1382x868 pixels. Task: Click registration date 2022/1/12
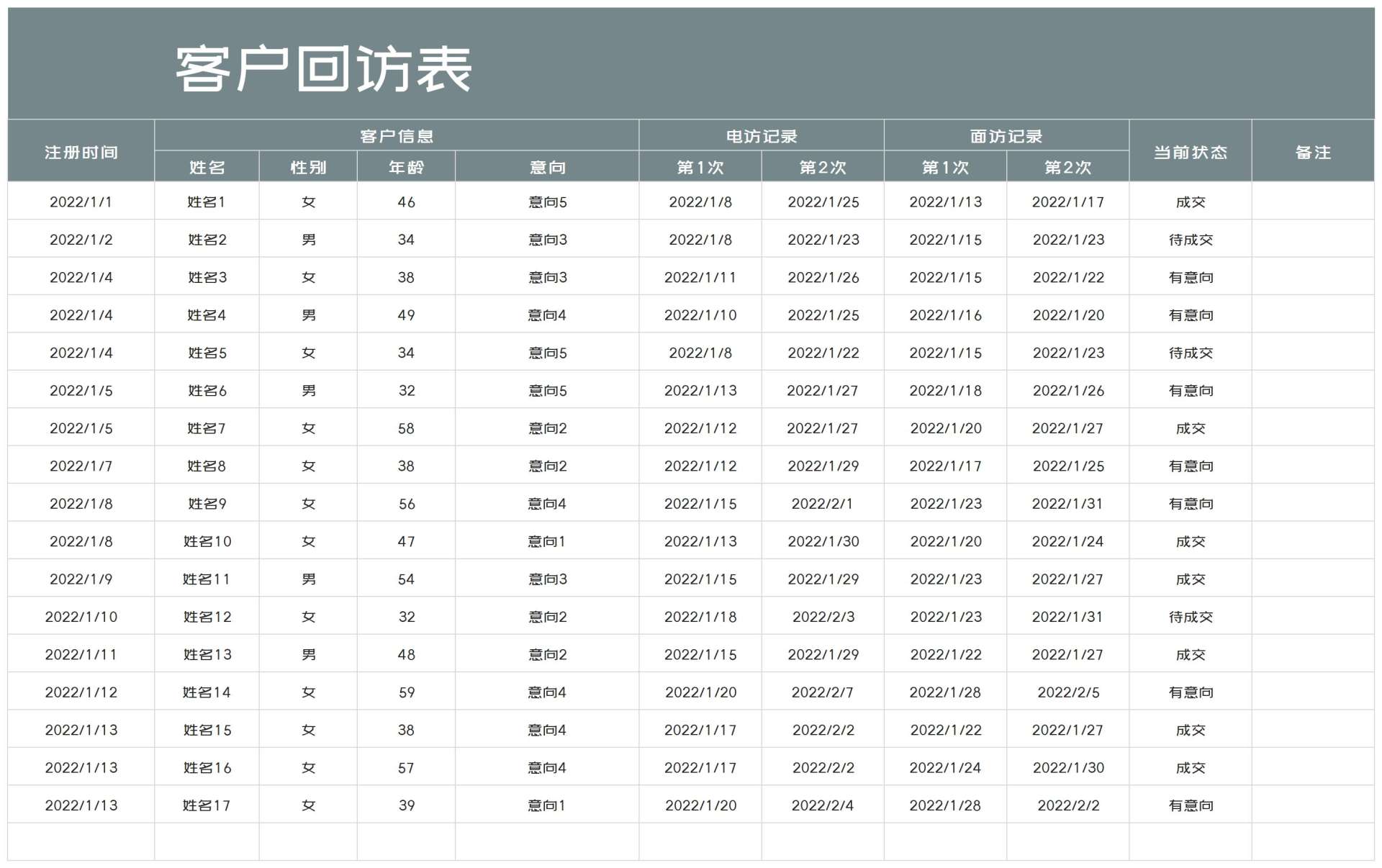81,692
